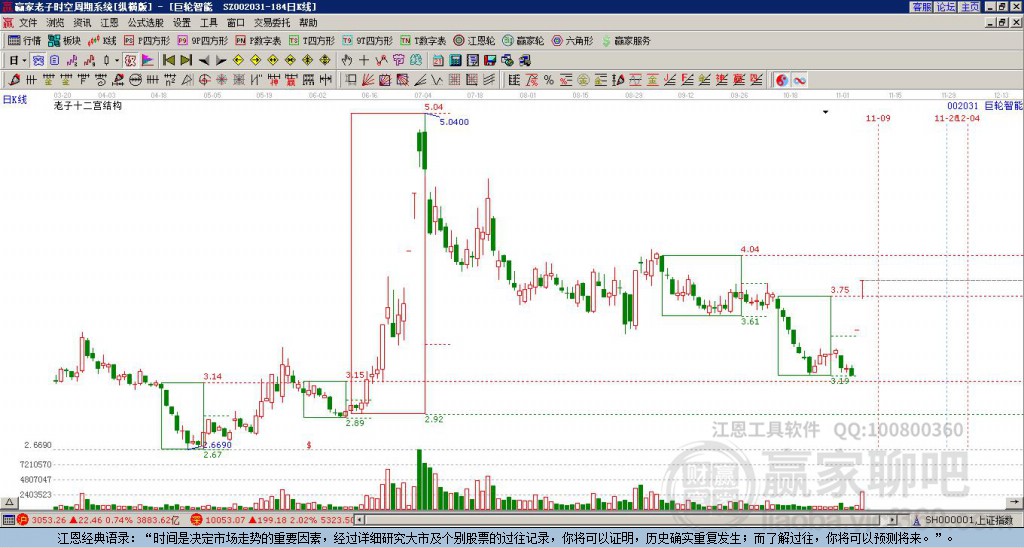Toggle the infinity symbol icon

799,80
